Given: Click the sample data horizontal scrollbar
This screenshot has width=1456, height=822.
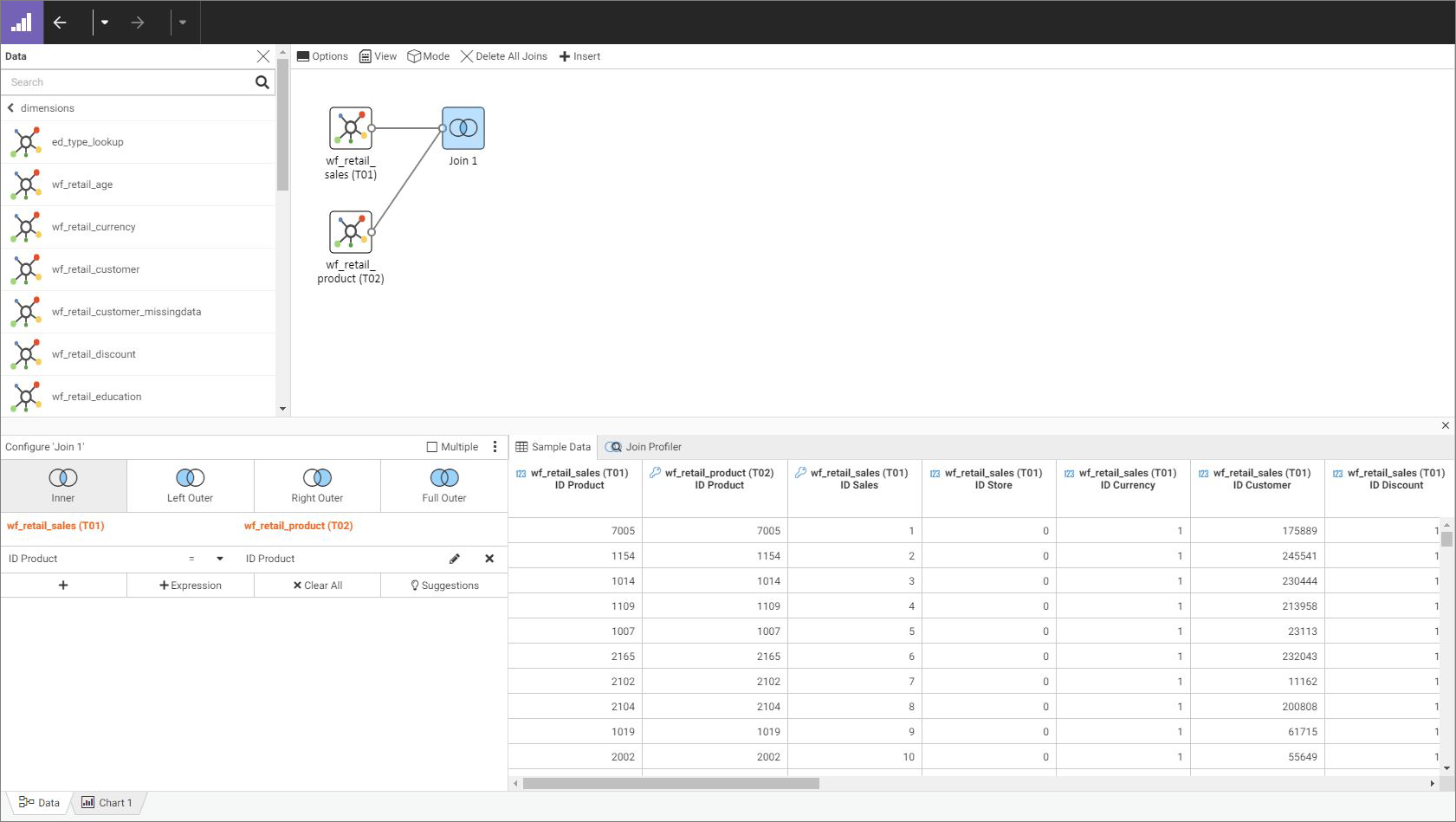Looking at the screenshot, I should (x=671, y=783).
